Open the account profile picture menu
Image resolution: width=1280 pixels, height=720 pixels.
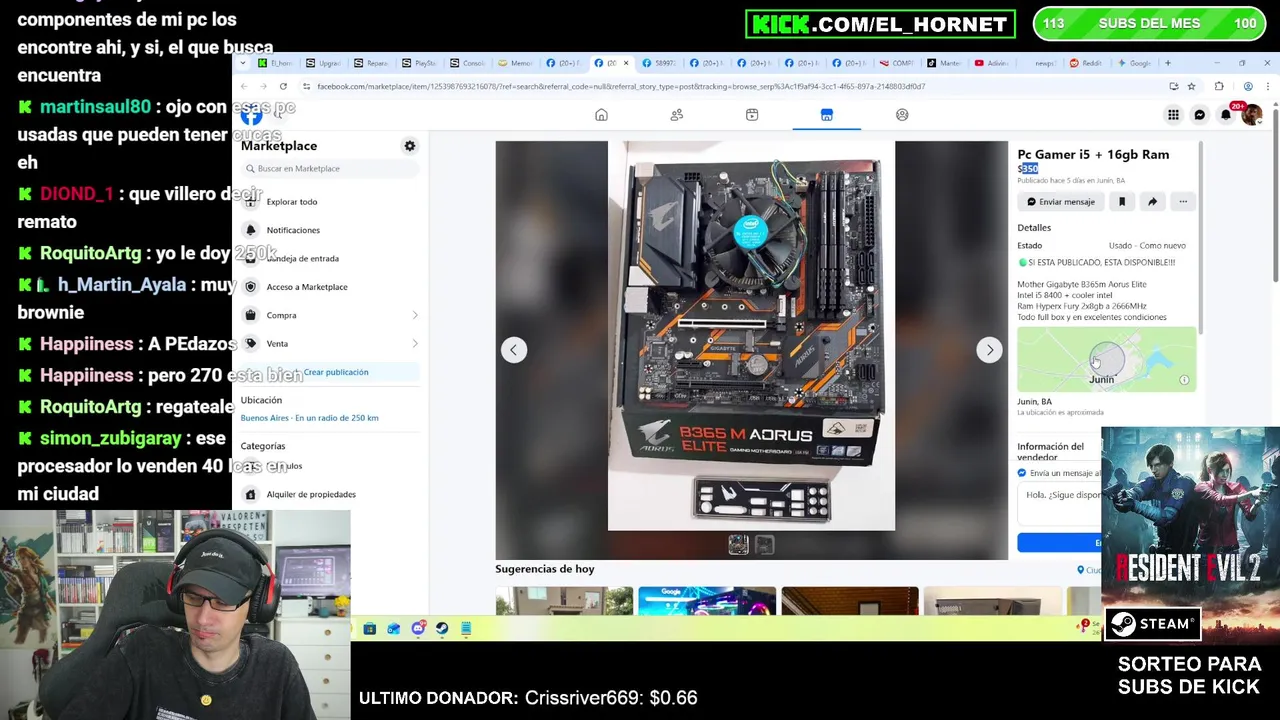[x=1251, y=115]
